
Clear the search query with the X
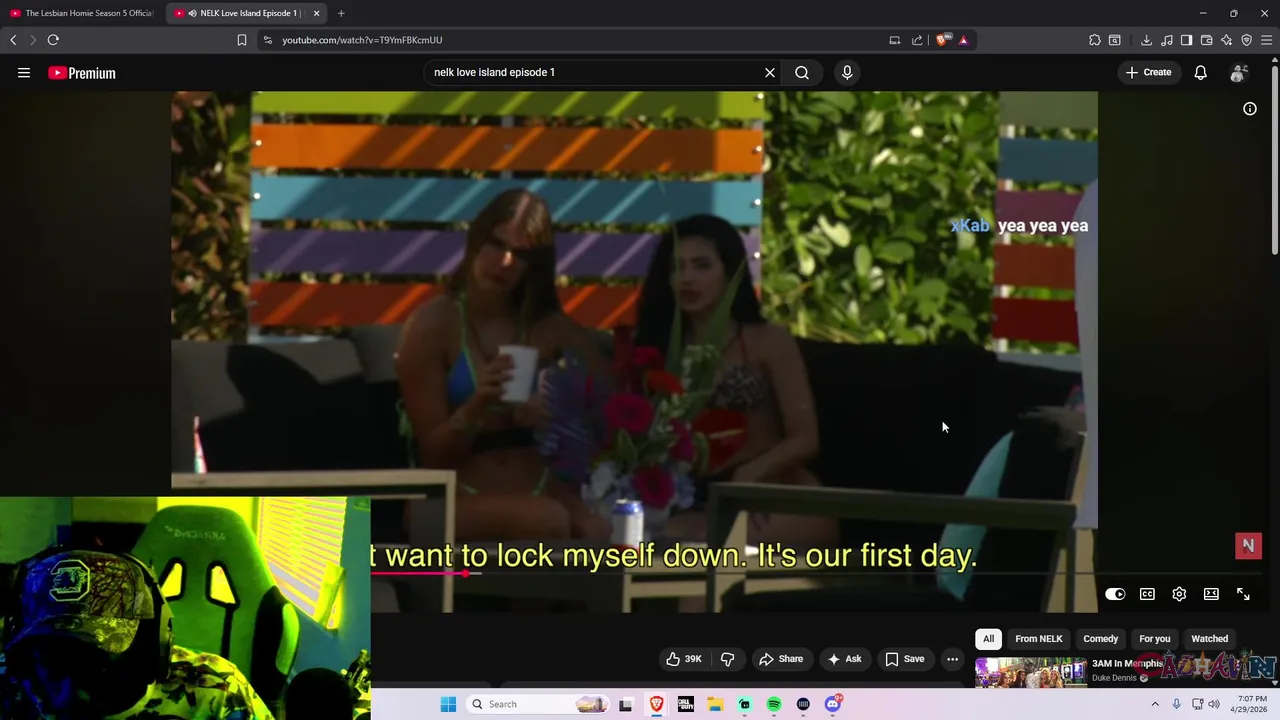(770, 72)
